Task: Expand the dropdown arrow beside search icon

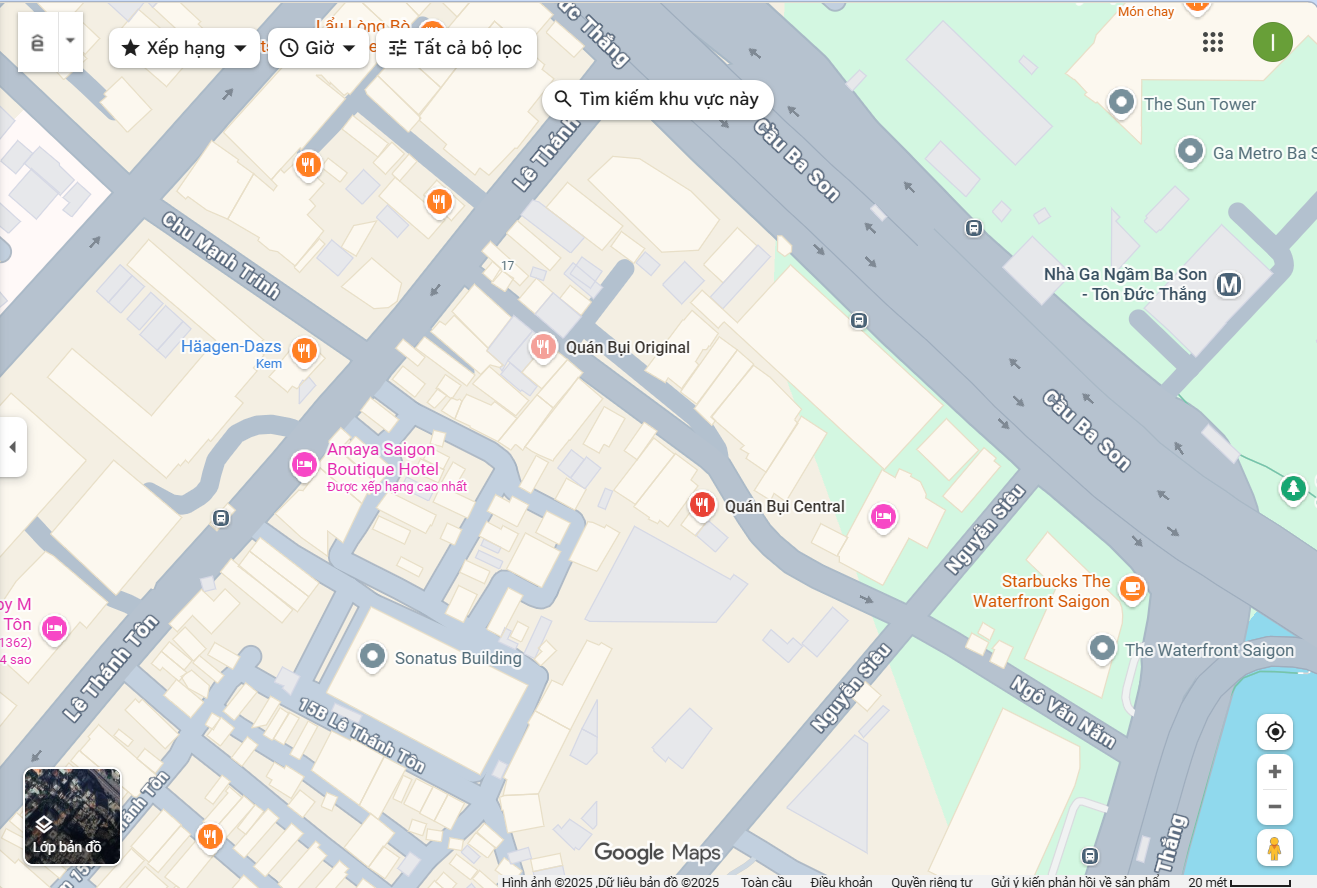Action: (x=70, y=41)
